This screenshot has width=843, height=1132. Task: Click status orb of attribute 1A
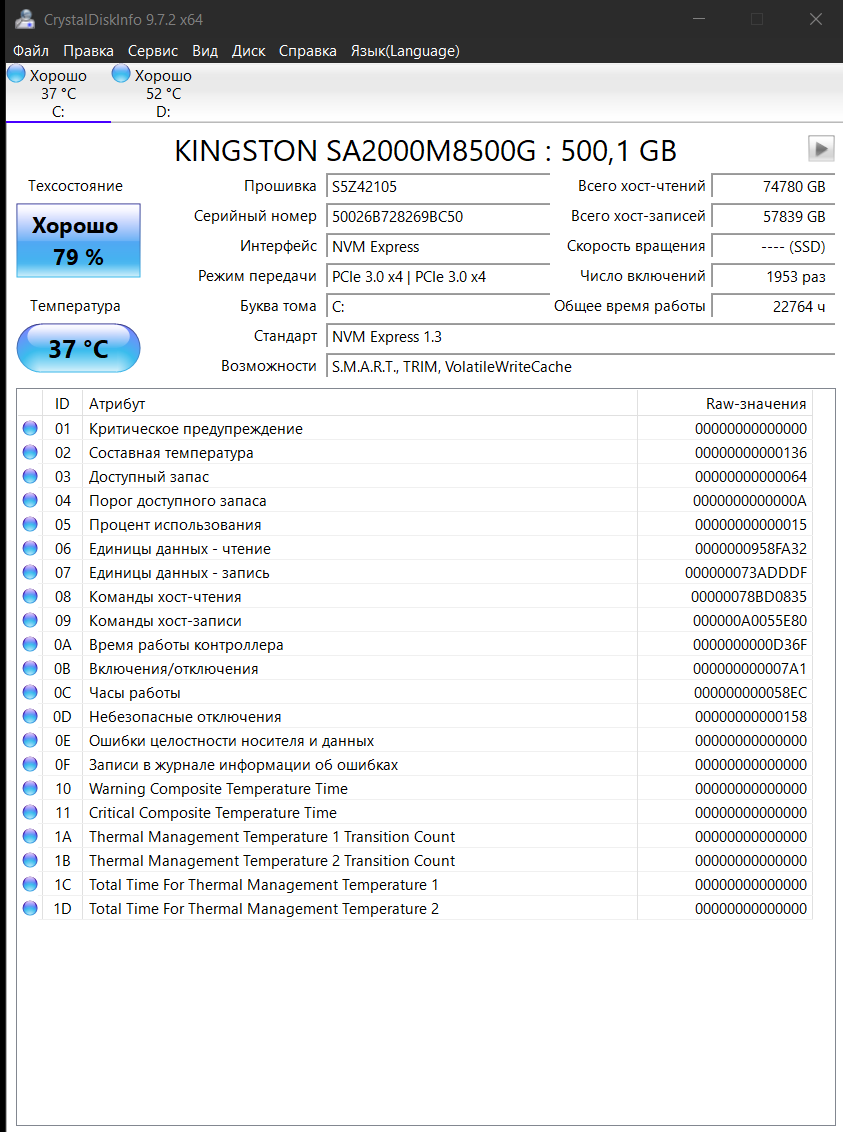pos(30,836)
